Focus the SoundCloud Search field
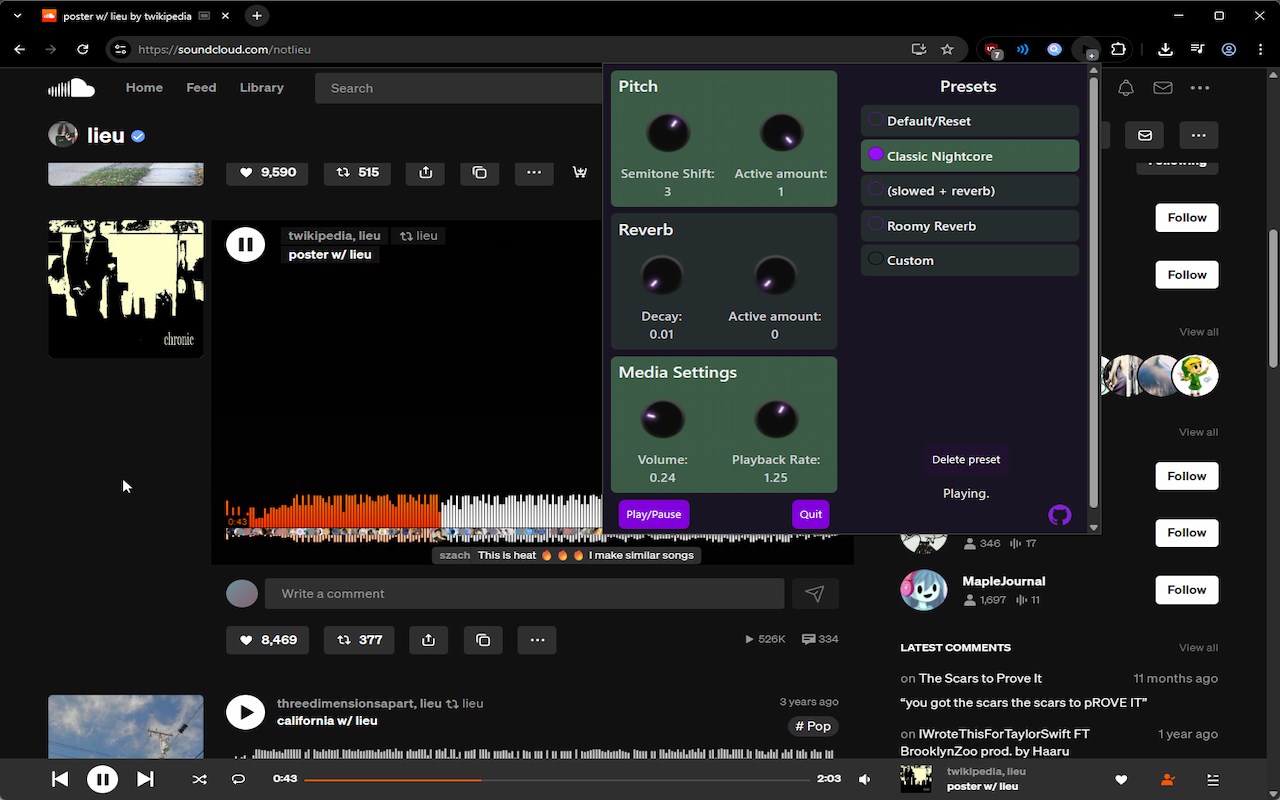This screenshot has width=1280, height=800. coord(460,88)
